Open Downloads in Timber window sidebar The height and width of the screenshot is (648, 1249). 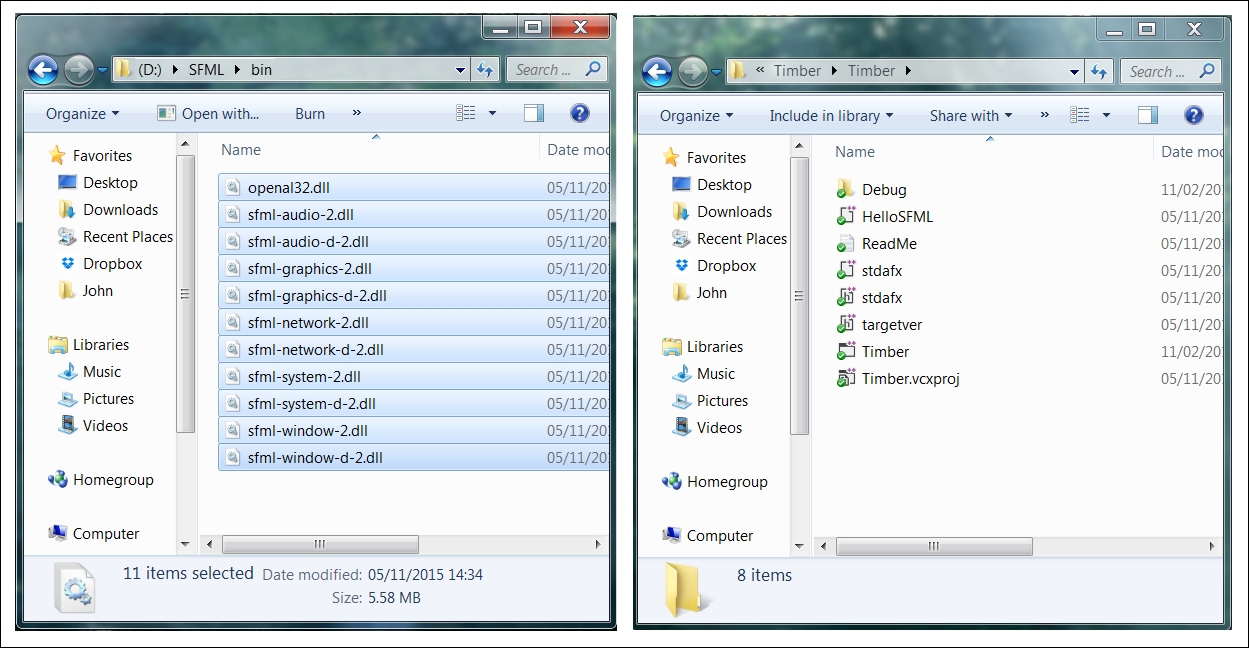[722, 211]
